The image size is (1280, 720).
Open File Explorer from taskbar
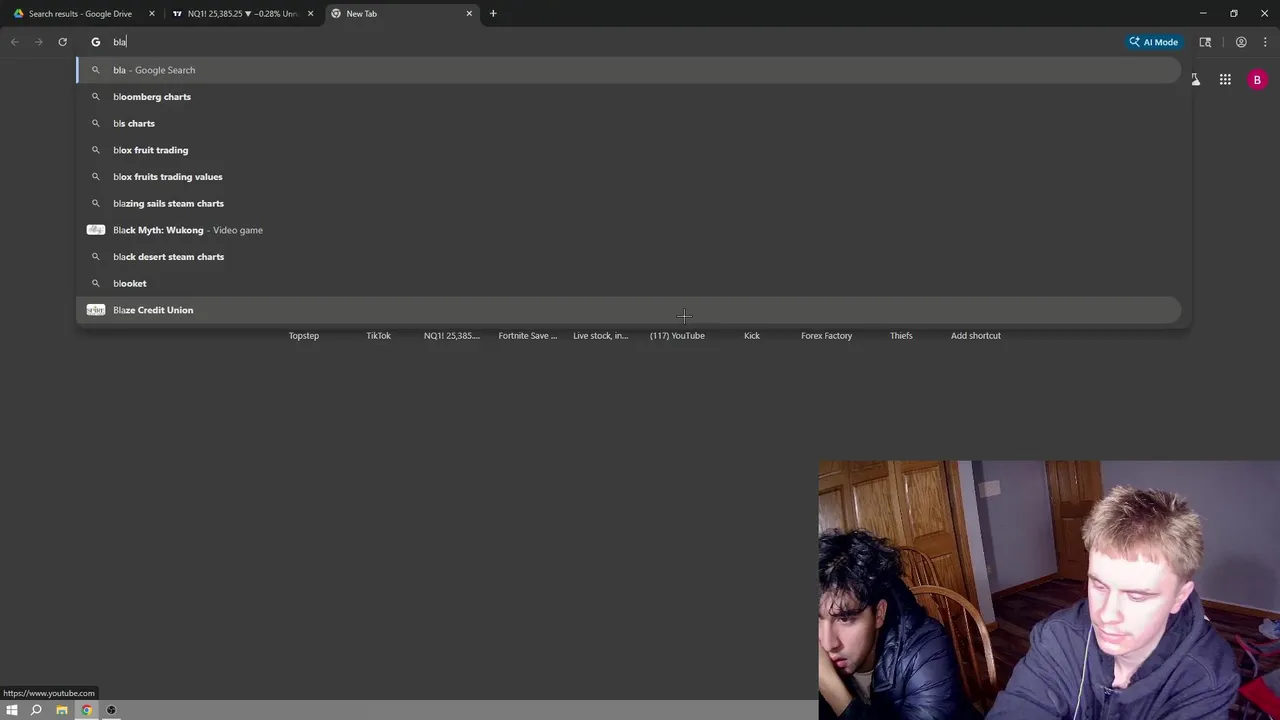point(62,710)
